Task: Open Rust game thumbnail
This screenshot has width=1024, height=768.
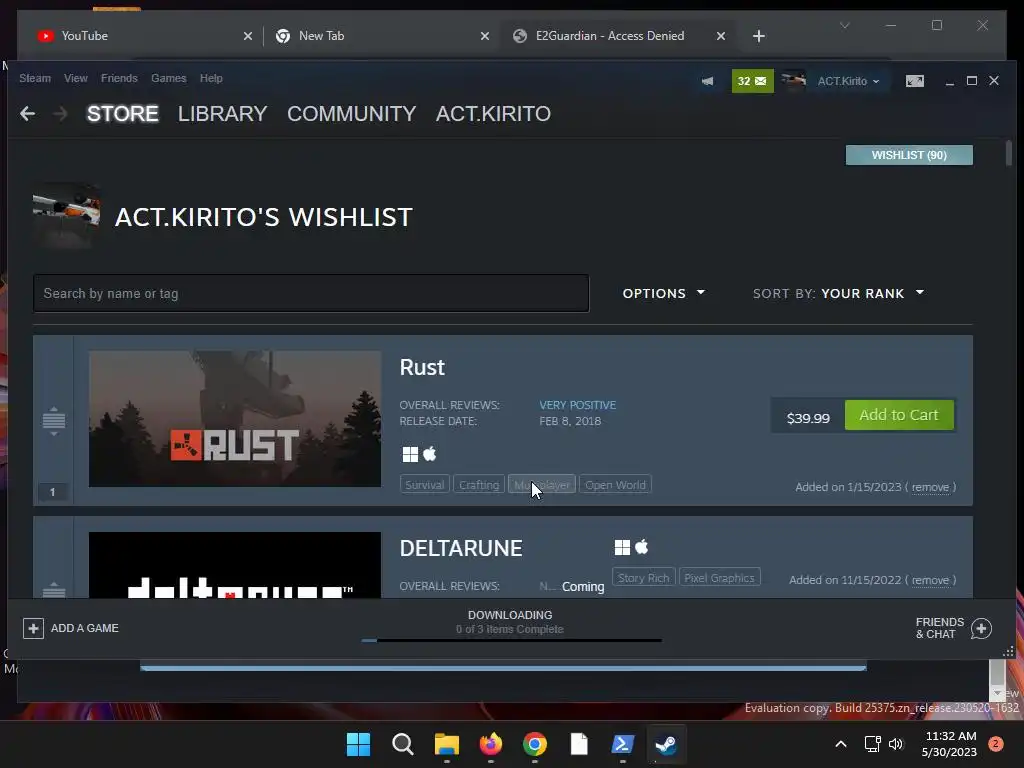Action: (234, 419)
